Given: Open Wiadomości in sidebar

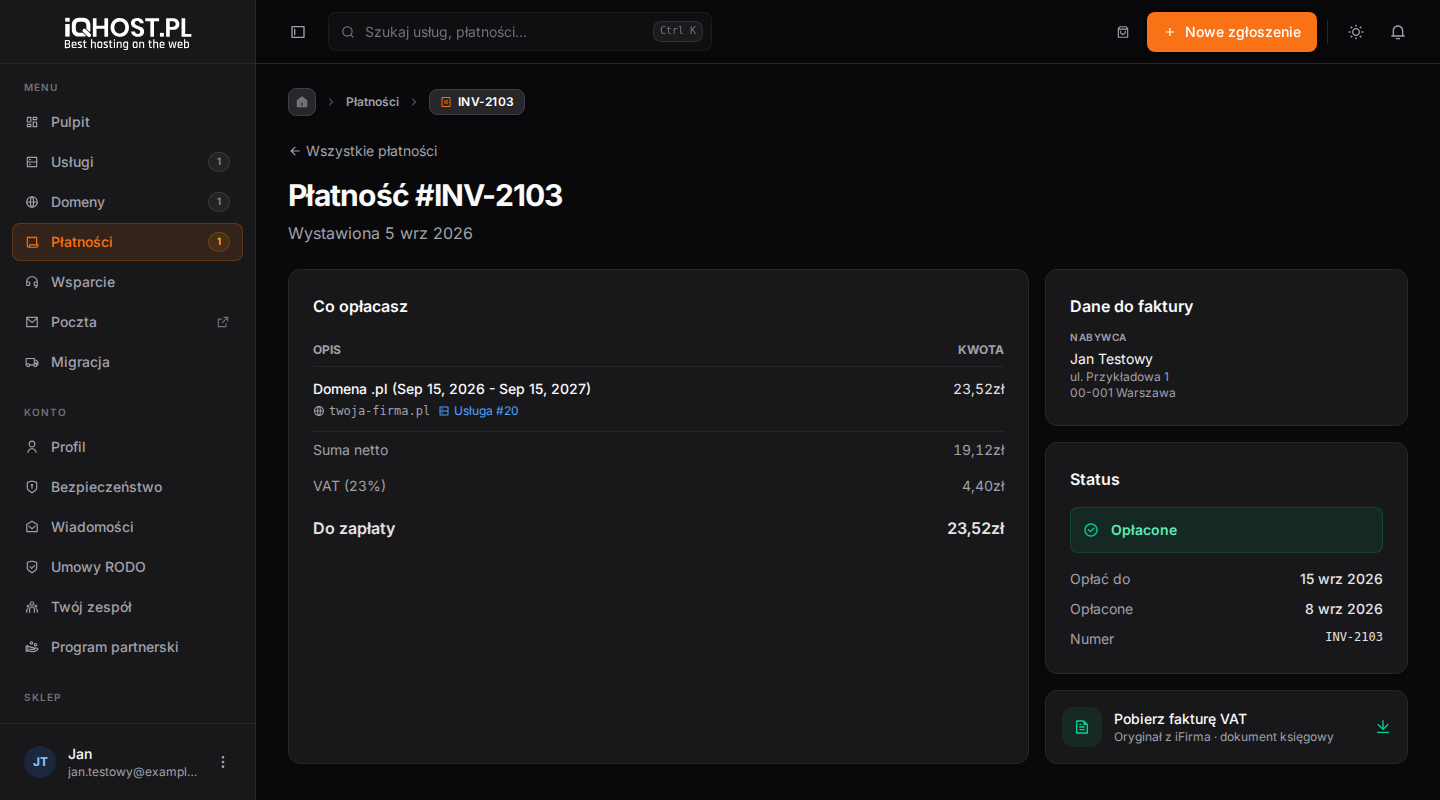Looking at the screenshot, I should (x=127, y=527).
